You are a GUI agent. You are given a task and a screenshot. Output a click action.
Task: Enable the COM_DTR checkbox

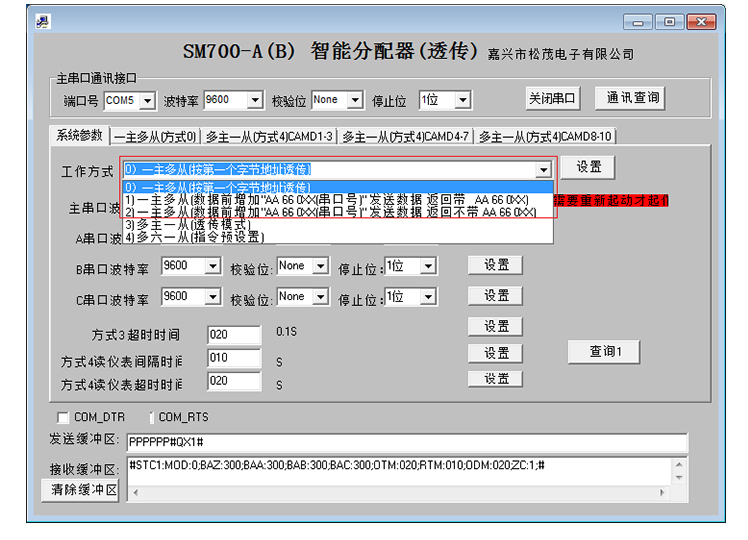64,417
